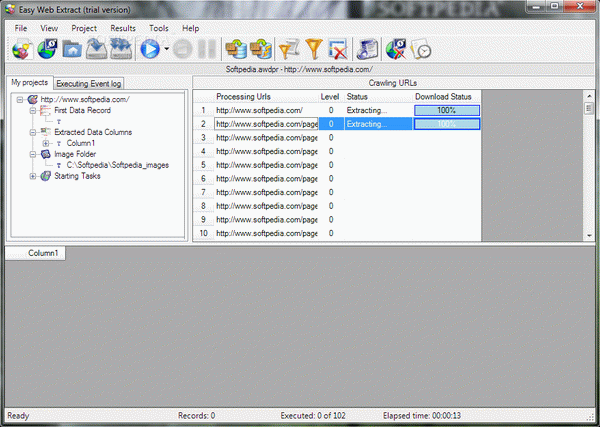
Task: Collapse the http://www.softpedia.com/ root node
Action: tap(20, 100)
